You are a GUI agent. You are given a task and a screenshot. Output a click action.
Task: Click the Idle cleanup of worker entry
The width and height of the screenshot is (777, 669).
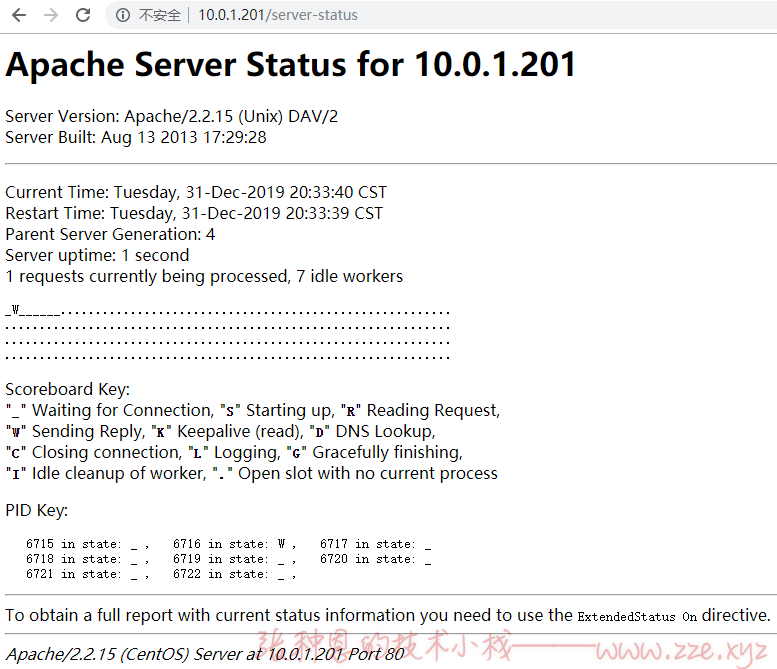[106, 474]
